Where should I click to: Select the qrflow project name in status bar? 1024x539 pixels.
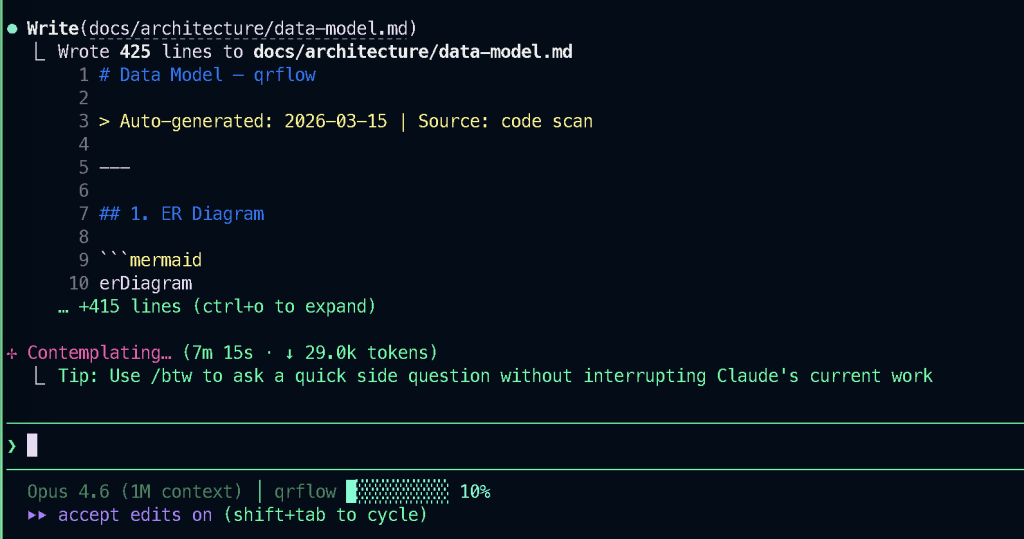[305, 492]
